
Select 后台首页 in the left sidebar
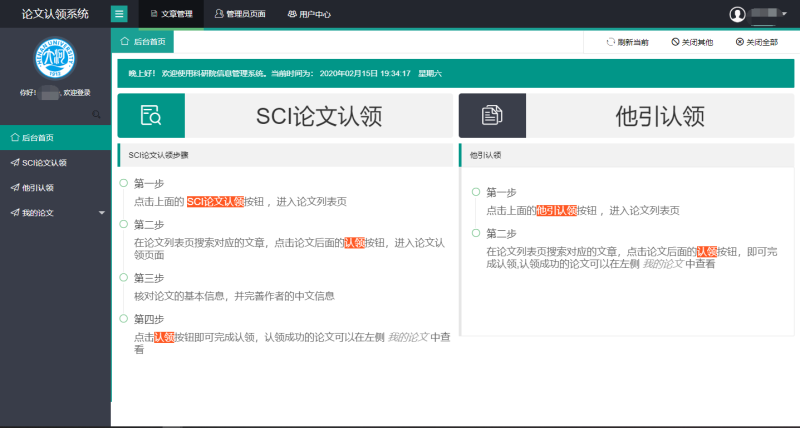pyautogui.click(x=38, y=137)
